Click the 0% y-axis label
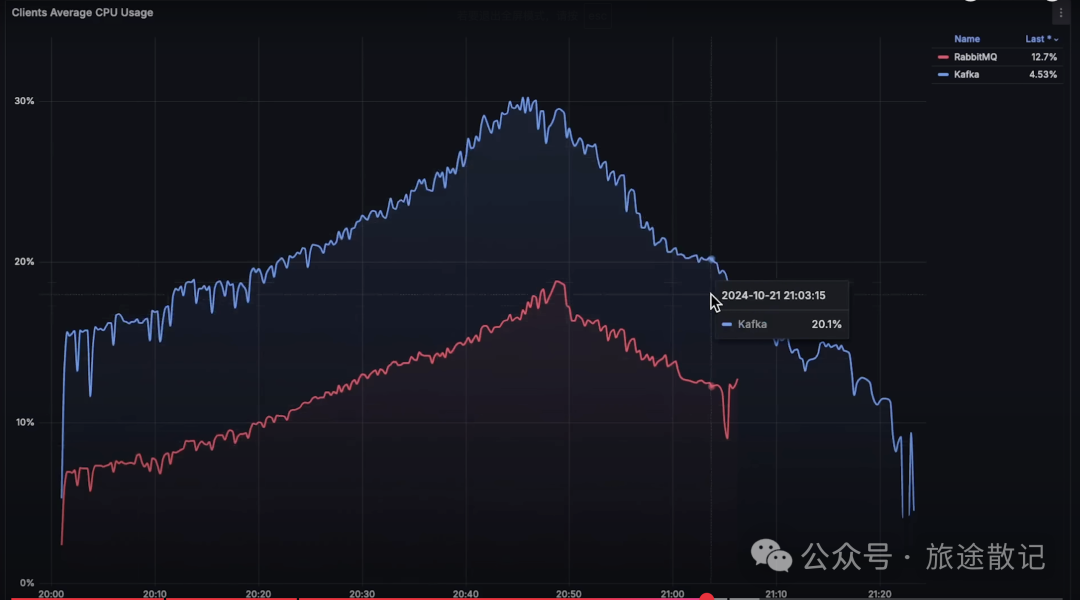This screenshot has width=1080, height=600. 26,583
